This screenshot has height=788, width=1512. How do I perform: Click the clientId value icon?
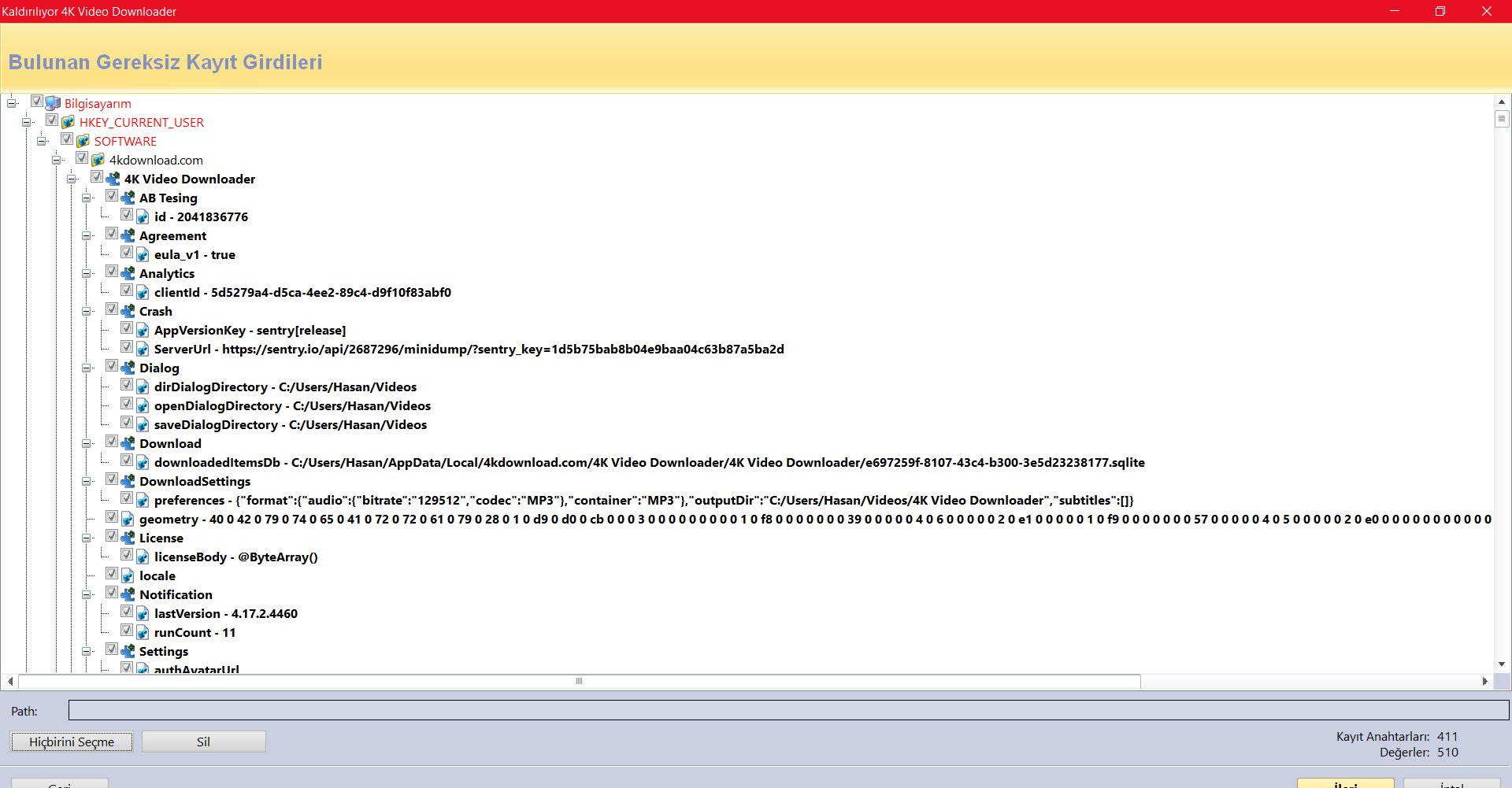coord(143,292)
